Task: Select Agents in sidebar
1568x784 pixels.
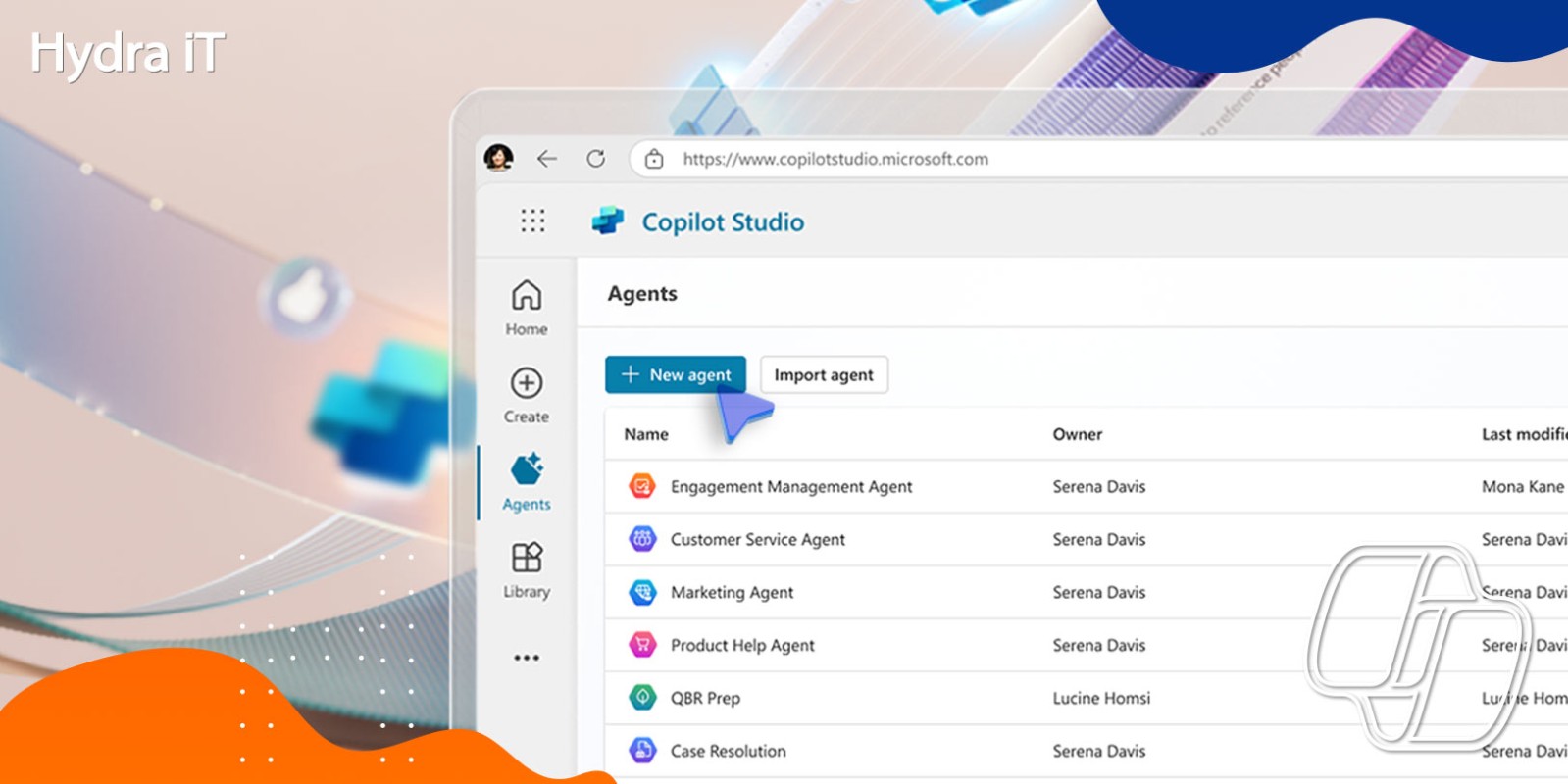Action: (527, 482)
